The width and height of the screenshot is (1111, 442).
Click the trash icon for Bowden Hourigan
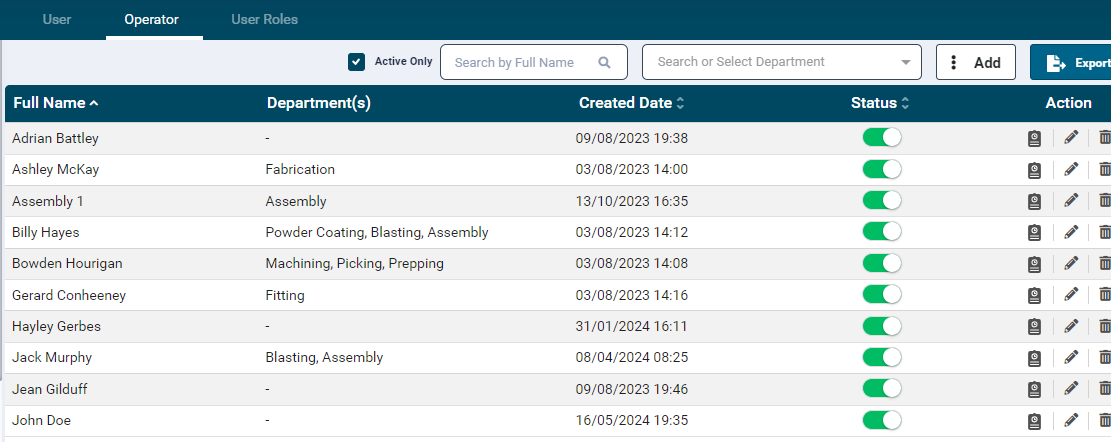pyautogui.click(x=1104, y=265)
